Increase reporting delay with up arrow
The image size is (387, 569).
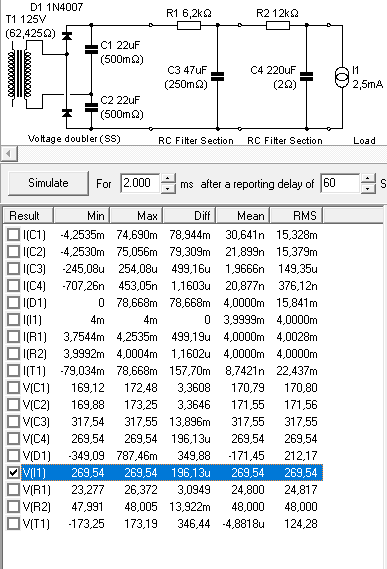click(368, 179)
